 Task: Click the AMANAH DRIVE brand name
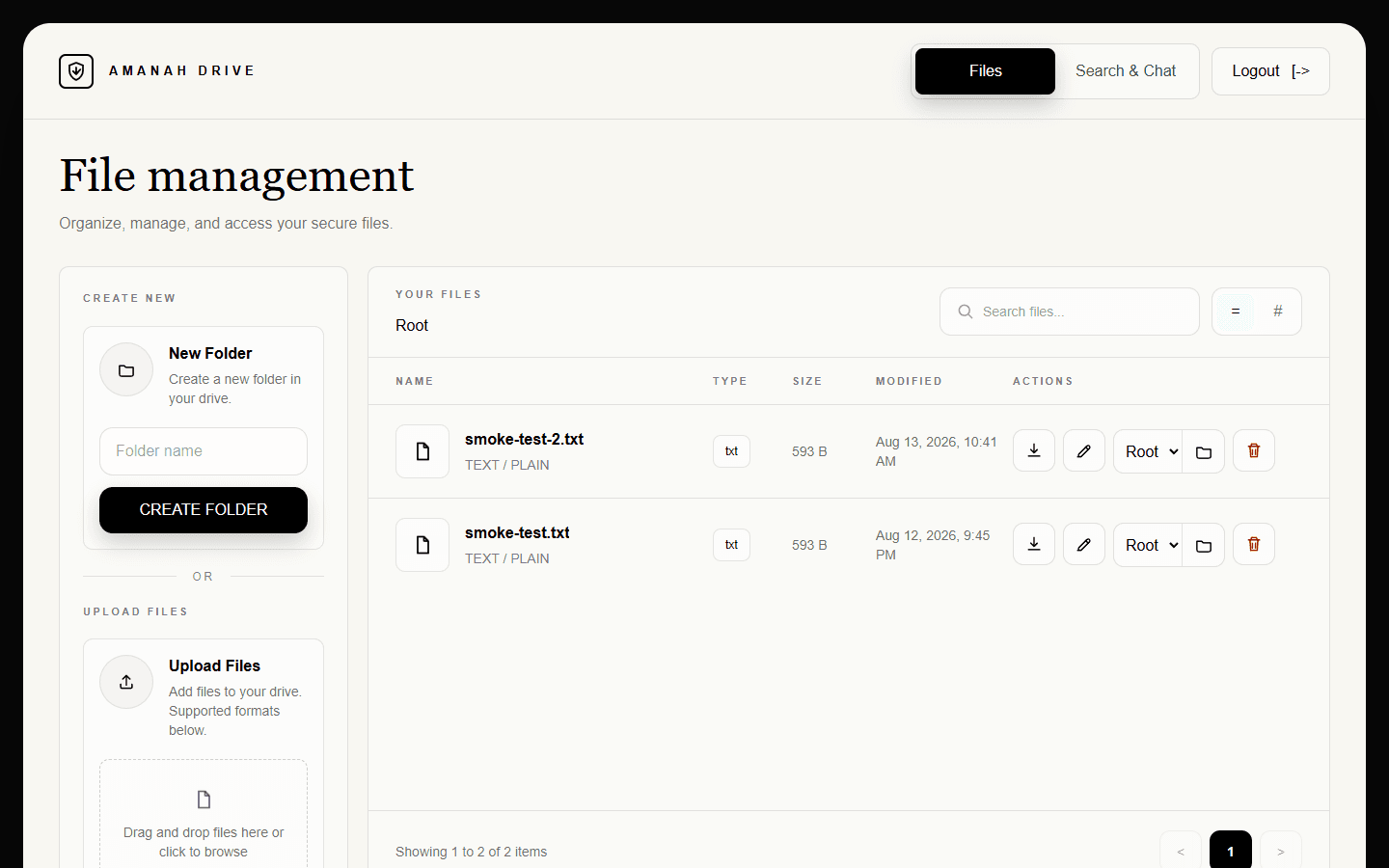(181, 70)
